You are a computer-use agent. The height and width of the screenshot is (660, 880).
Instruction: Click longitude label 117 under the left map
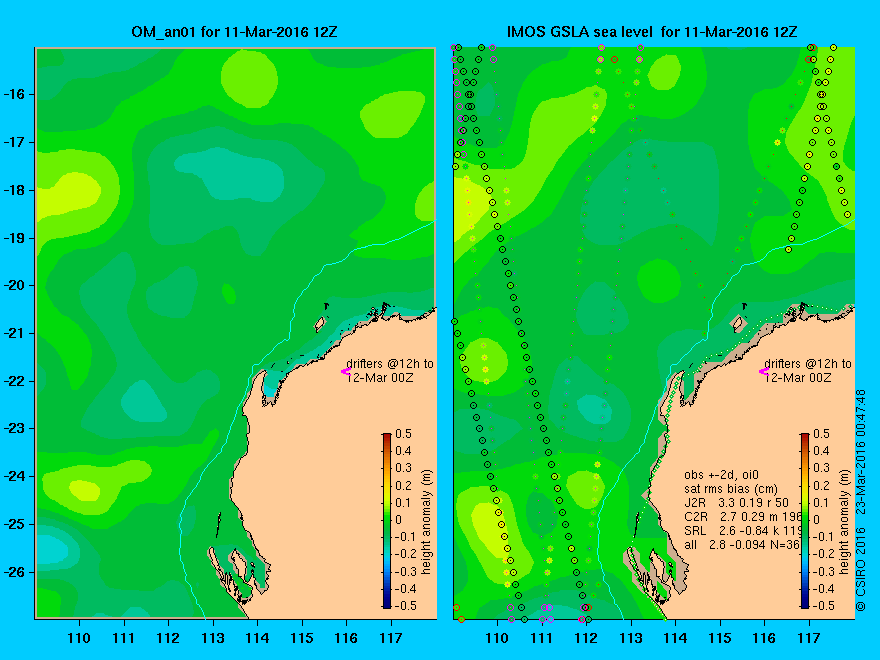[391, 638]
